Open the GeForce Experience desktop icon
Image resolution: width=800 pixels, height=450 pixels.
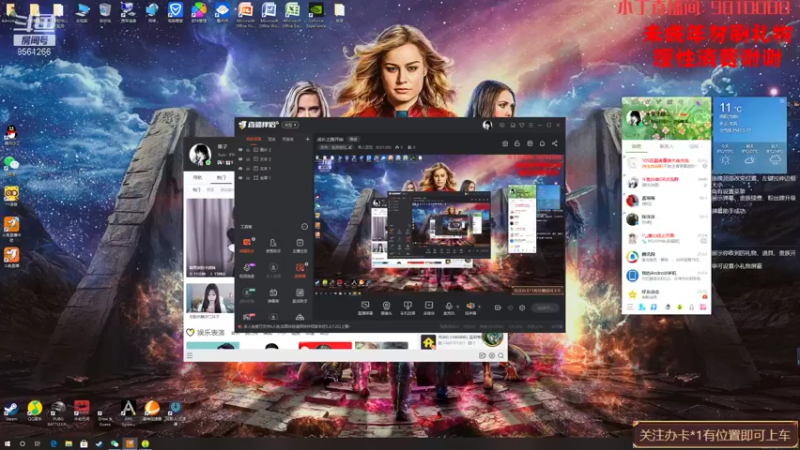(x=316, y=14)
